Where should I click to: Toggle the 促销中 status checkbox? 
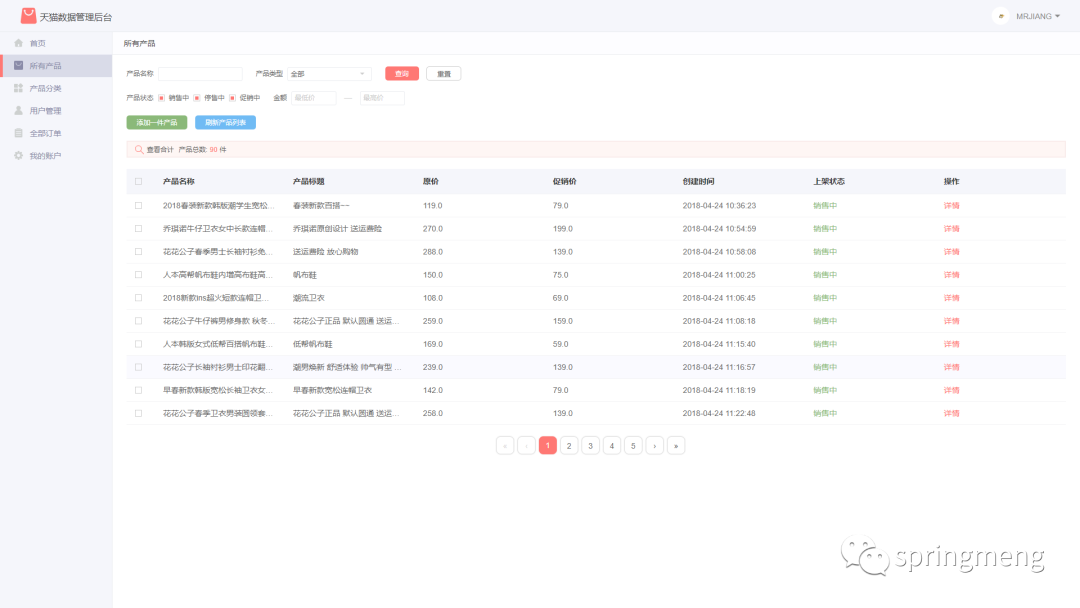pos(233,98)
